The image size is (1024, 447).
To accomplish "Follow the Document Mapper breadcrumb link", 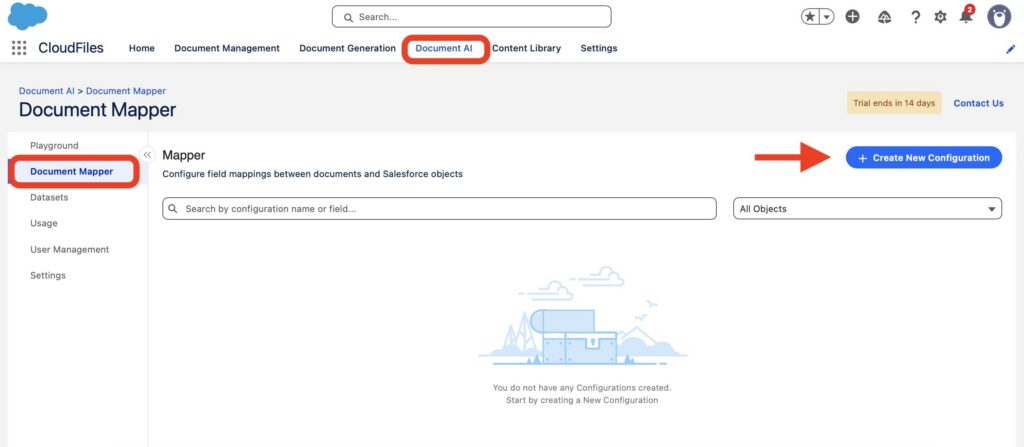I will click(126, 91).
